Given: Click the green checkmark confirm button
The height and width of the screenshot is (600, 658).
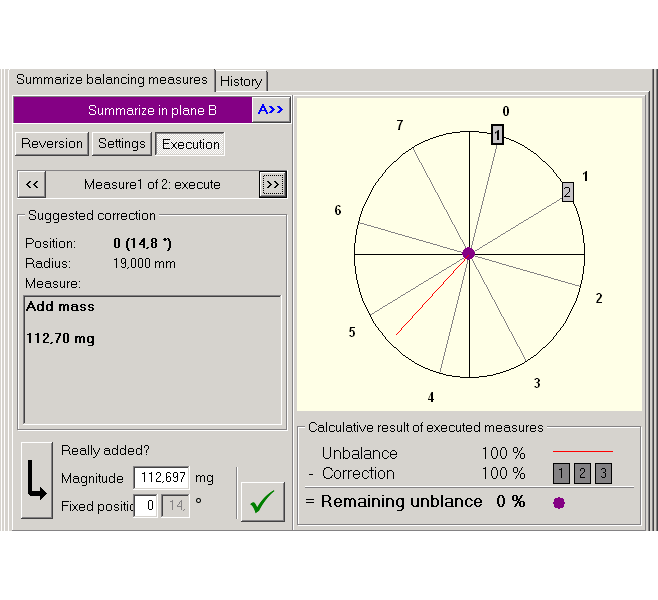Looking at the screenshot, I should coord(262,501).
